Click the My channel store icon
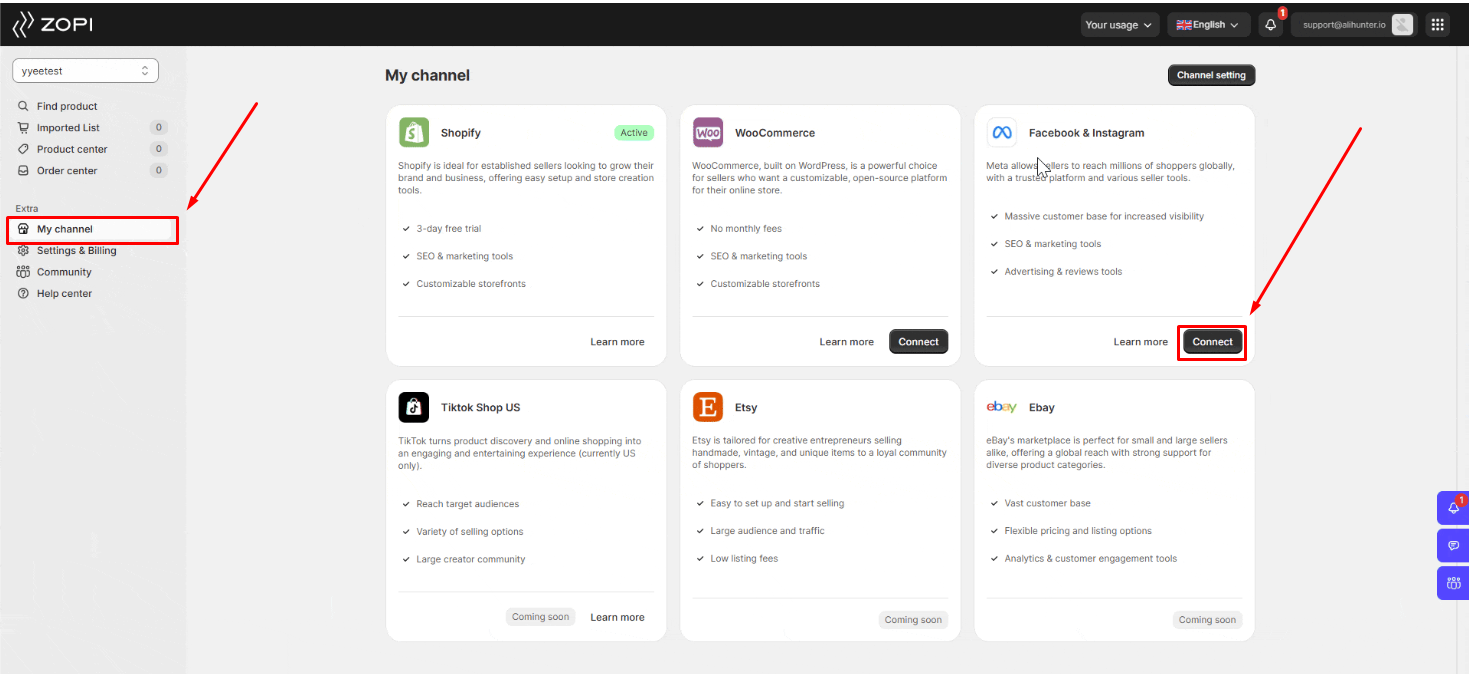Viewport: 1469px width, 674px height. (x=23, y=229)
